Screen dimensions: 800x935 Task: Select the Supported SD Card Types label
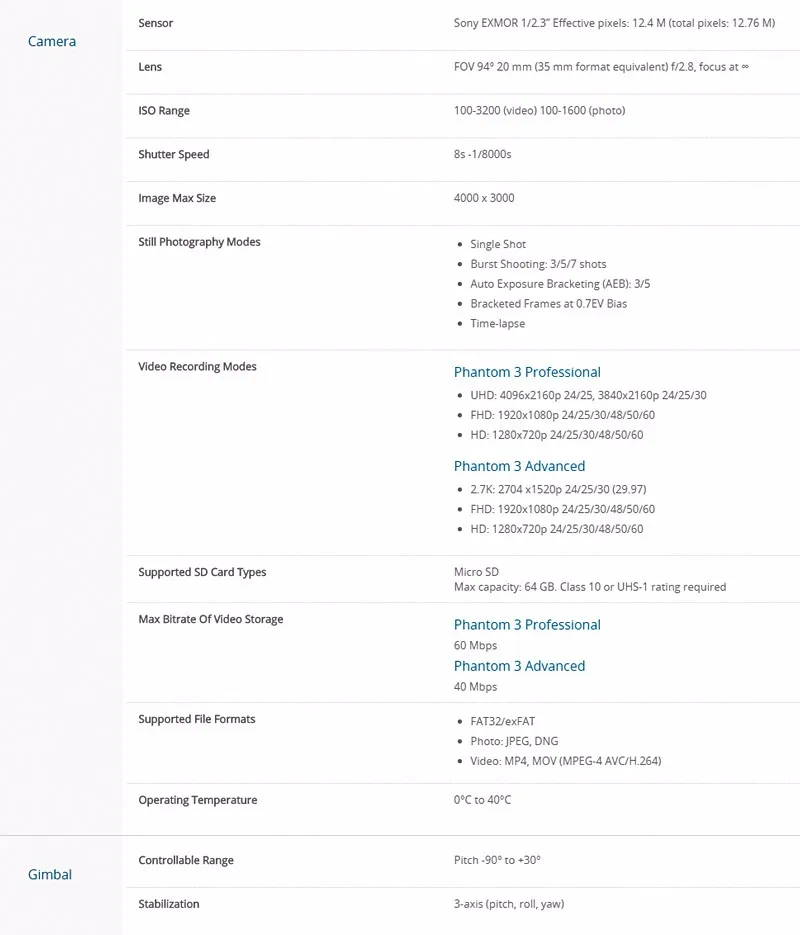202,573
